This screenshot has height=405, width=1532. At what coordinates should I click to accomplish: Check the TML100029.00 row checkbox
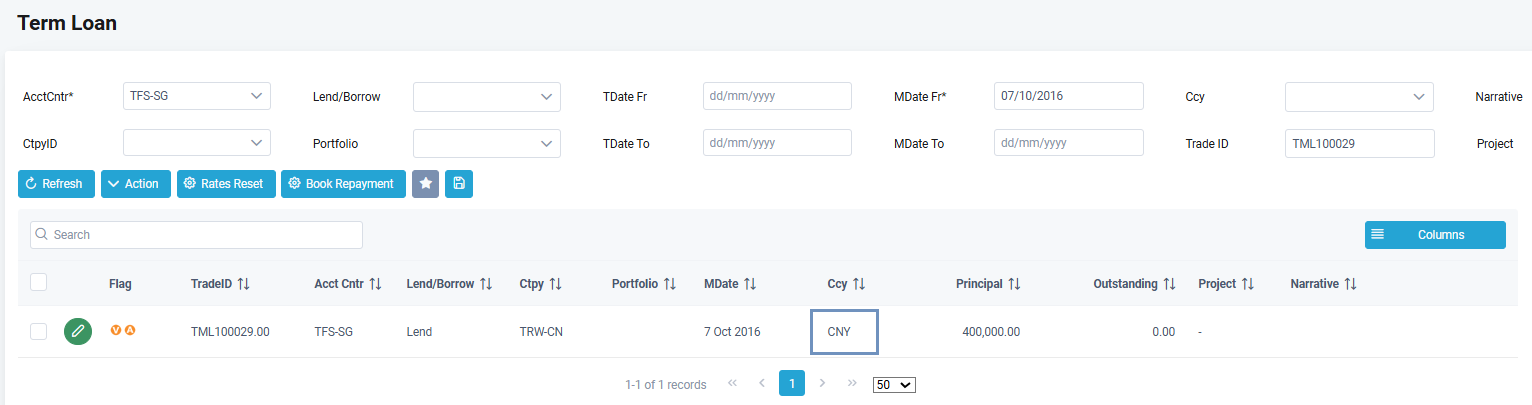click(x=39, y=332)
